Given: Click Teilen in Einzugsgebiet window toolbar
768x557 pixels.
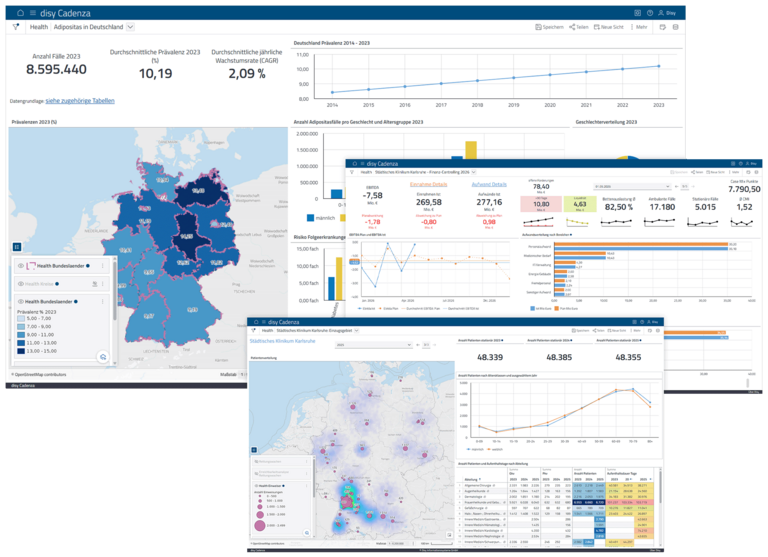Looking at the screenshot, I should pyautogui.click(x=599, y=331).
